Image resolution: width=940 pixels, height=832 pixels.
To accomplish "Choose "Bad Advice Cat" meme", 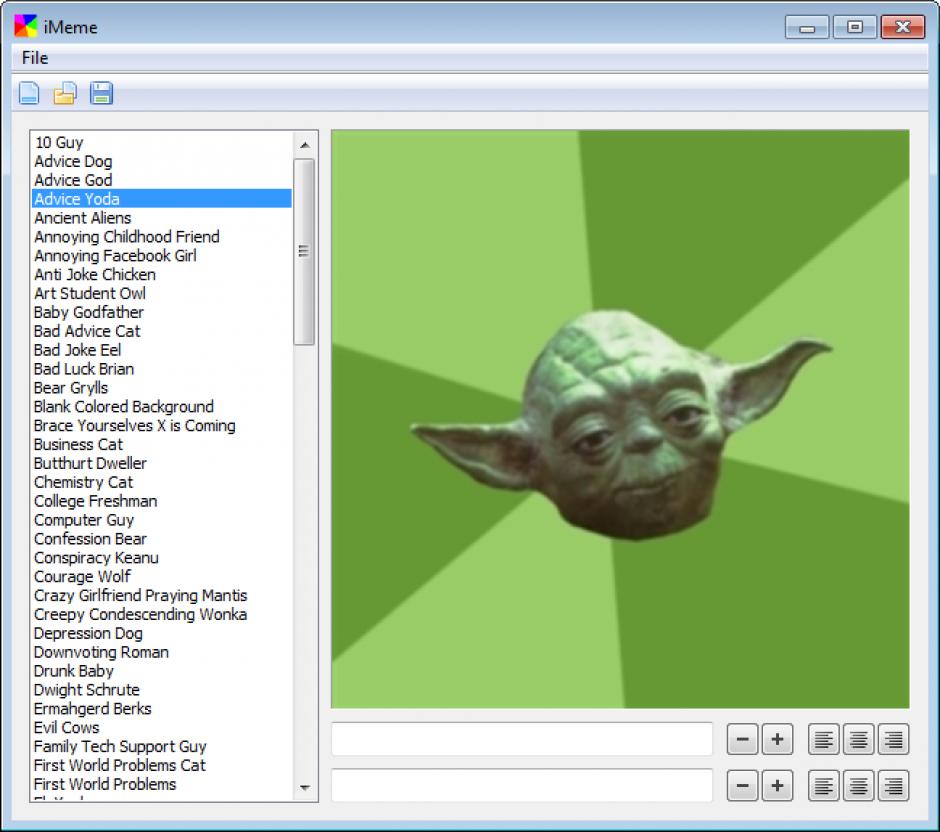I will point(162,331).
